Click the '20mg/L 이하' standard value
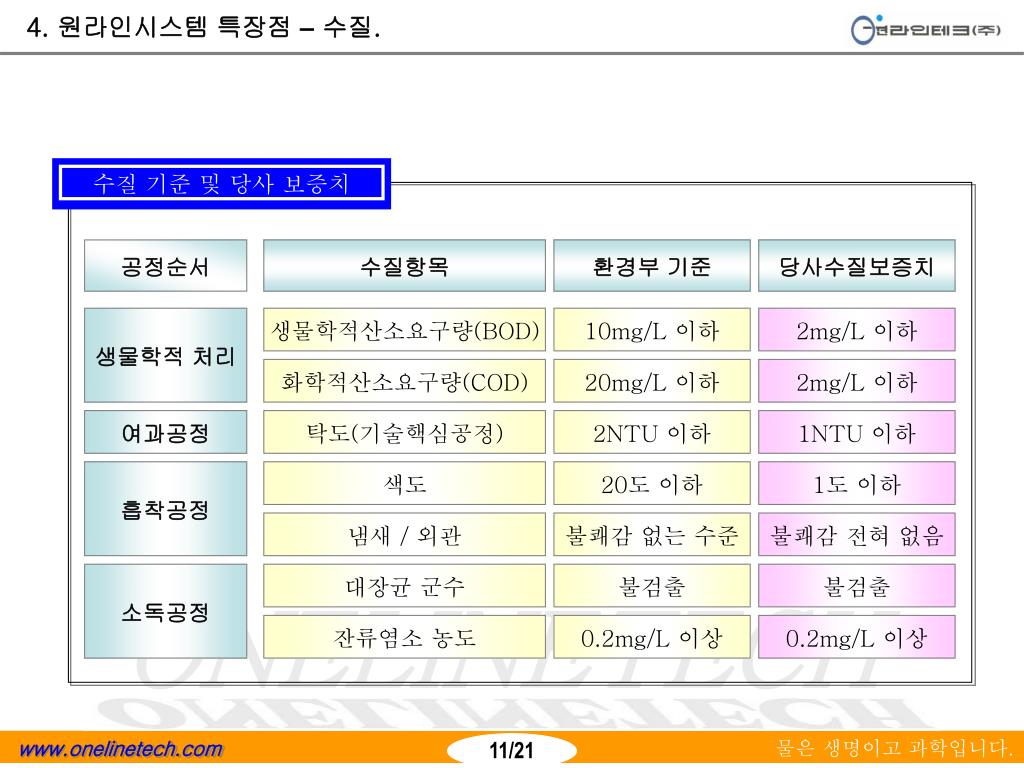Image resolution: width=1024 pixels, height=768 pixels. 652,381
